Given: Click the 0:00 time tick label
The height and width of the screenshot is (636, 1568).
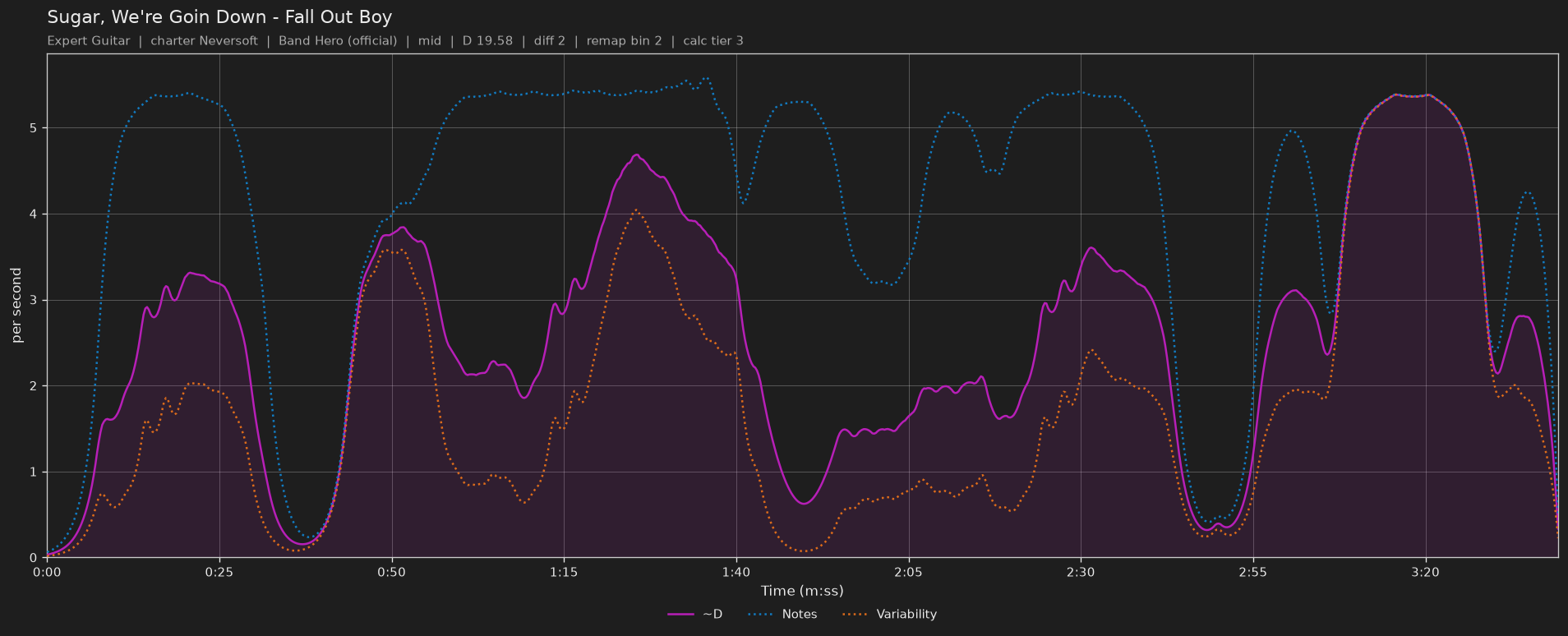Looking at the screenshot, I should click(x=47, y=572).
